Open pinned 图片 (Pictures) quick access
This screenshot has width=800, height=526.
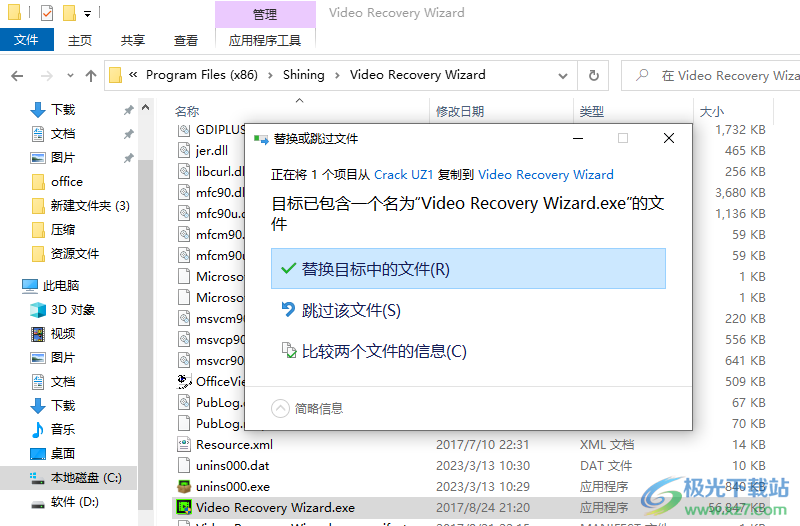click(63, 158)
